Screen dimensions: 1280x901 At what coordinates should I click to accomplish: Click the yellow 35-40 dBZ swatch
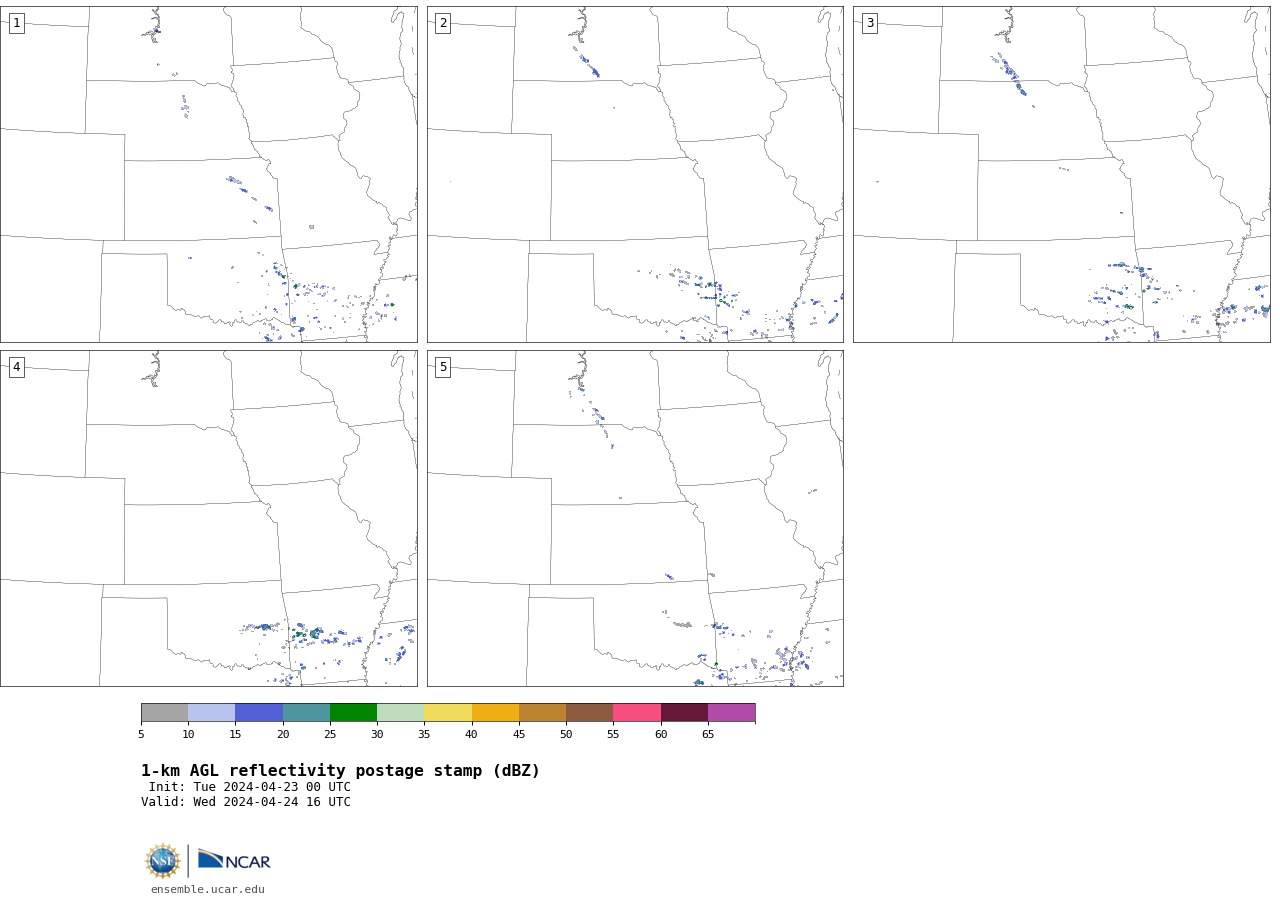pyautogui.click(x=448, y=713)
